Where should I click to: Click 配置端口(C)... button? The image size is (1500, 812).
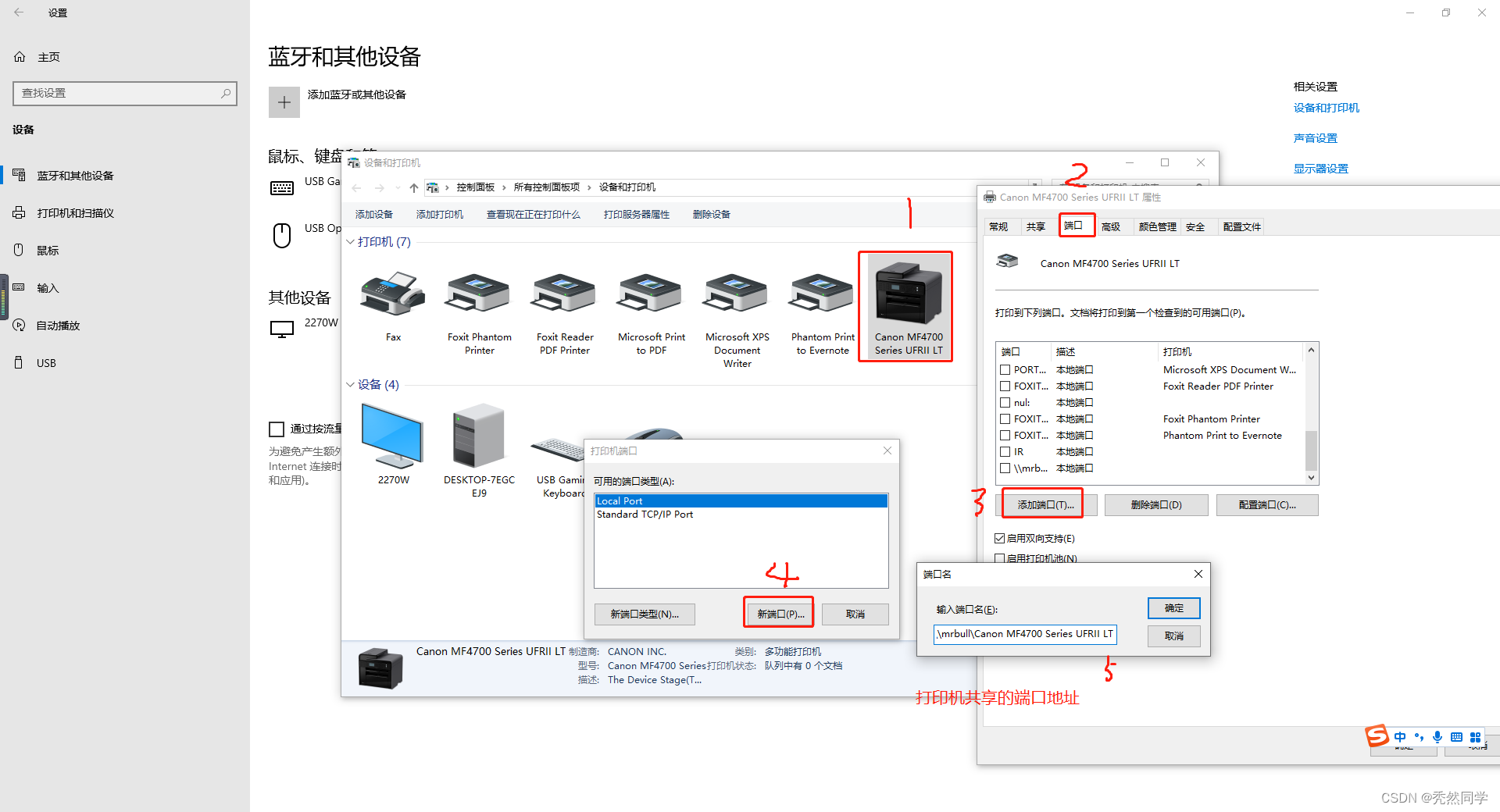tap(1267, 505)
